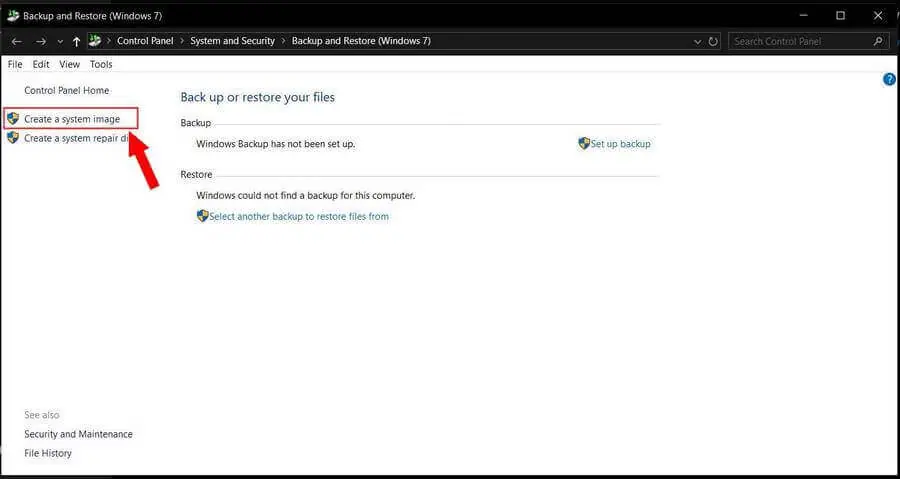Open File History link

click(48, 453)
